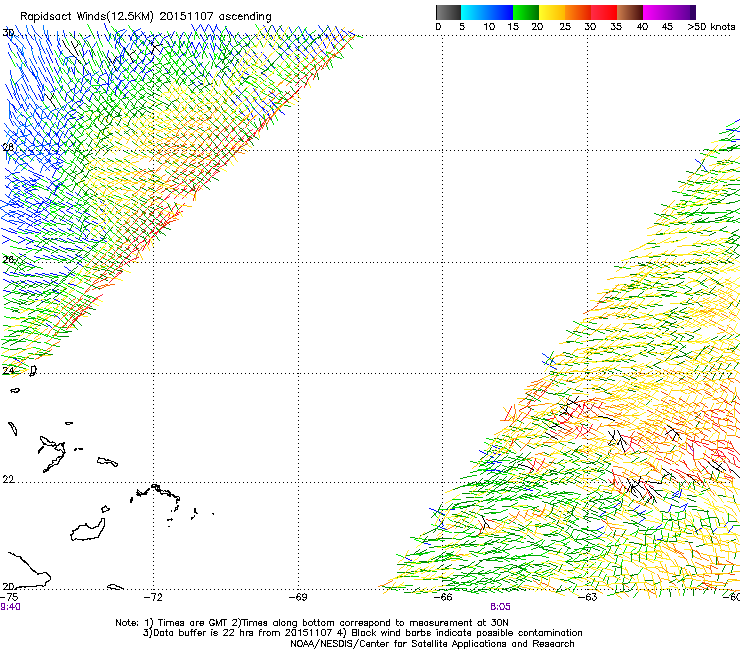The height and width of the screenshot is (650, 740).
Task: Select the latitude label '26'
Action: 8,260
